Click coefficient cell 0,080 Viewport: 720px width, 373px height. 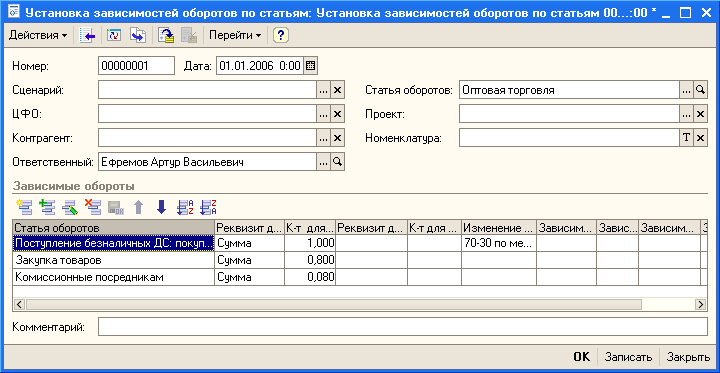[x=310, y=277]
